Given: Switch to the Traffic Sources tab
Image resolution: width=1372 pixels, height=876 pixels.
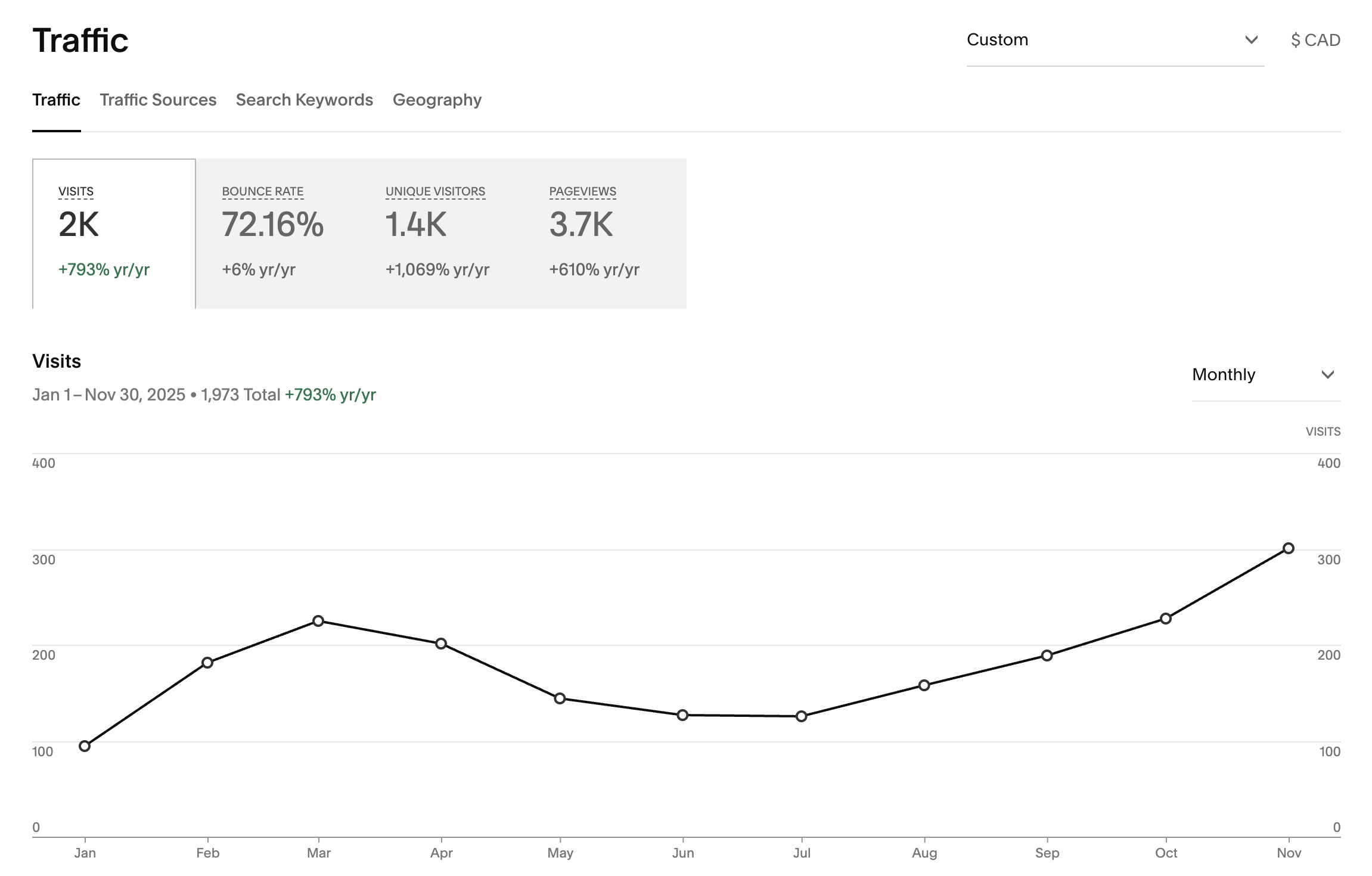Looking at the screenshot, I should [x=158, y=100].
